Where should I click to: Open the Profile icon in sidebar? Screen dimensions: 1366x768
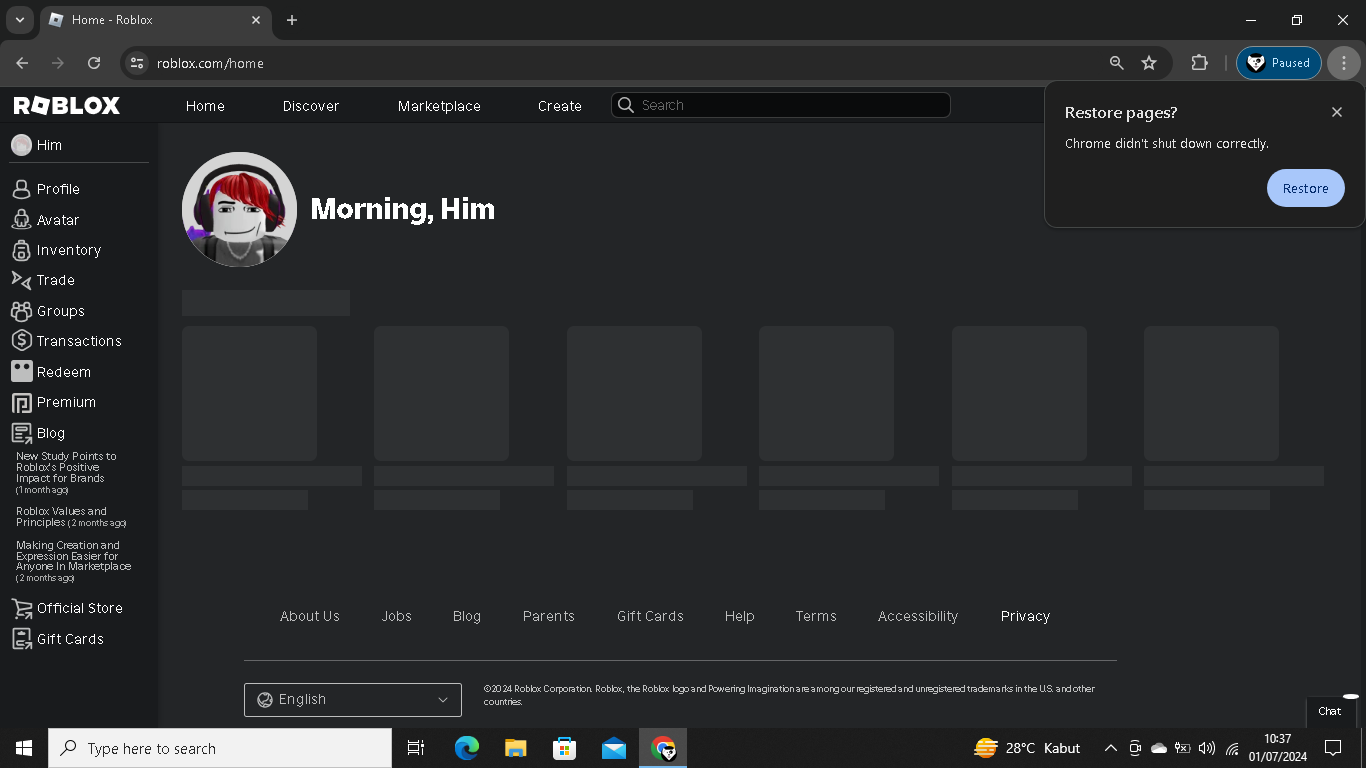click(x=21, y=189)
